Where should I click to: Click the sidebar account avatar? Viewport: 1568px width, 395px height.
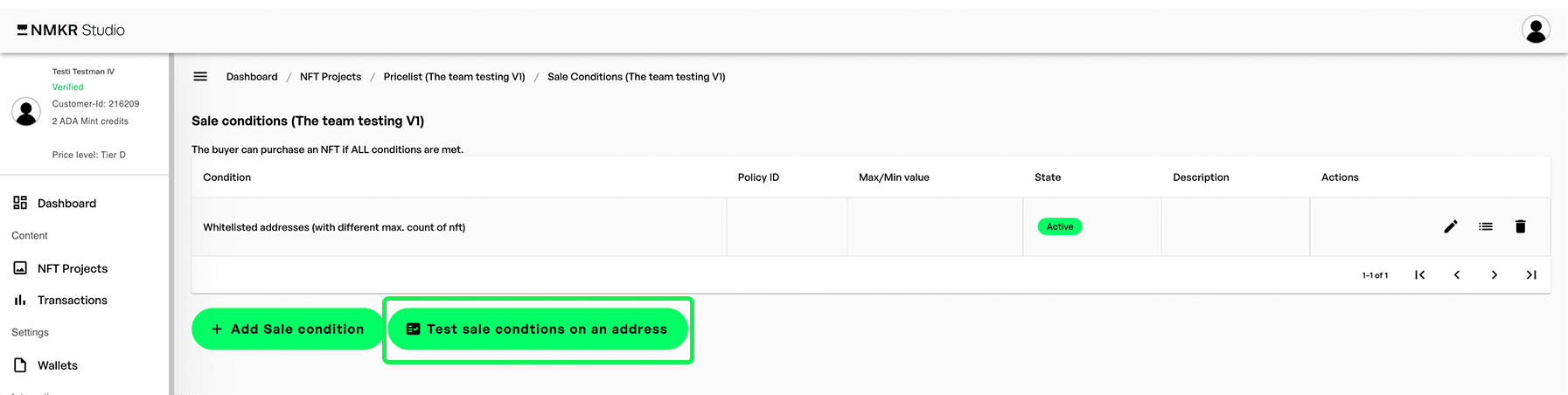26,112
